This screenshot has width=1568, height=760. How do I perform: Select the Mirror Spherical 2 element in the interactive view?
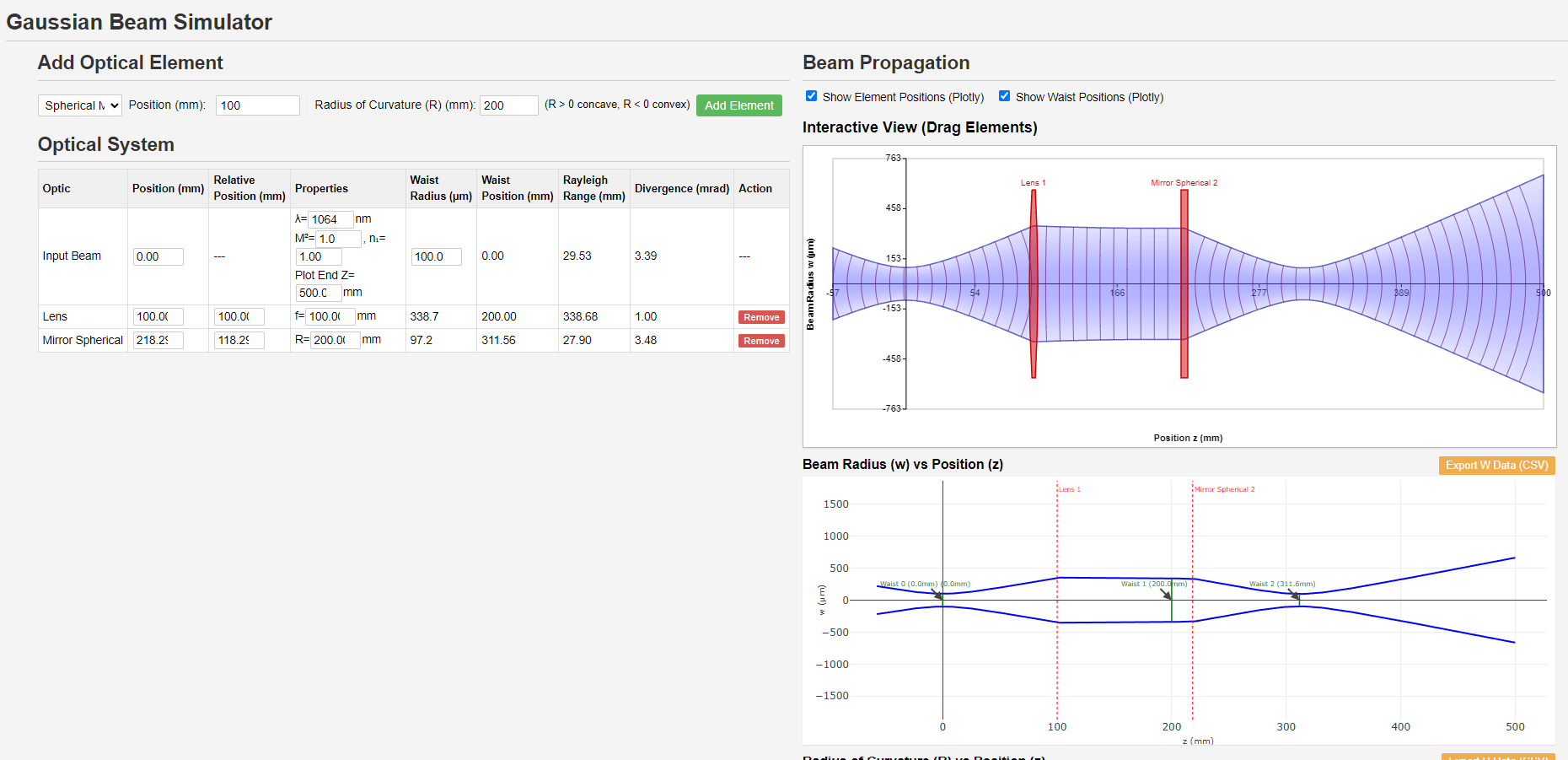click(1184, 283)
